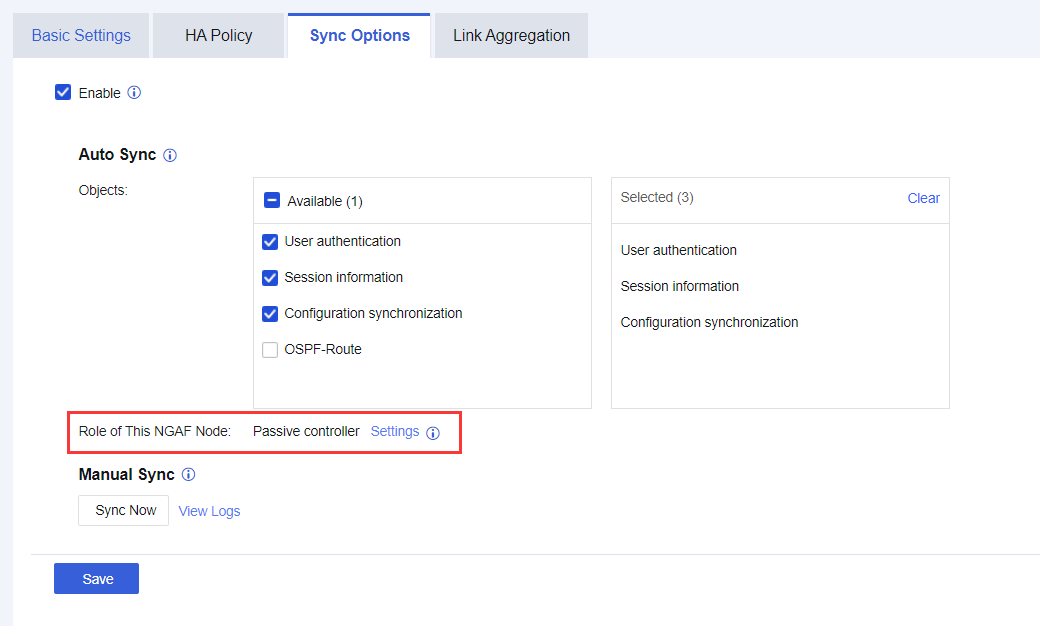Click Auto Sync info icon

(x=170, y=156)
